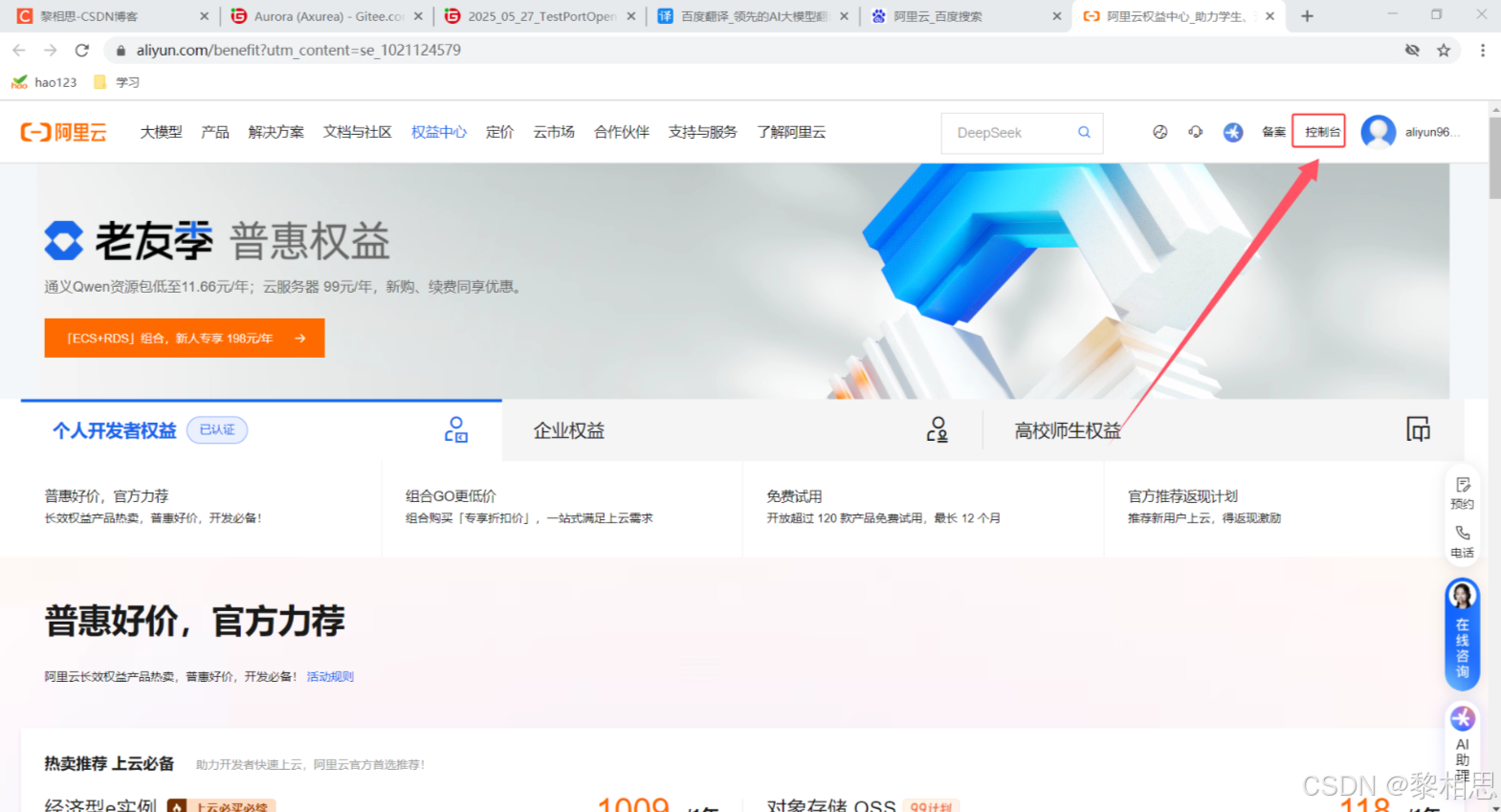1501x812 pixels.
Task: Open the hao123 bookmark
Action: (45, 82)
